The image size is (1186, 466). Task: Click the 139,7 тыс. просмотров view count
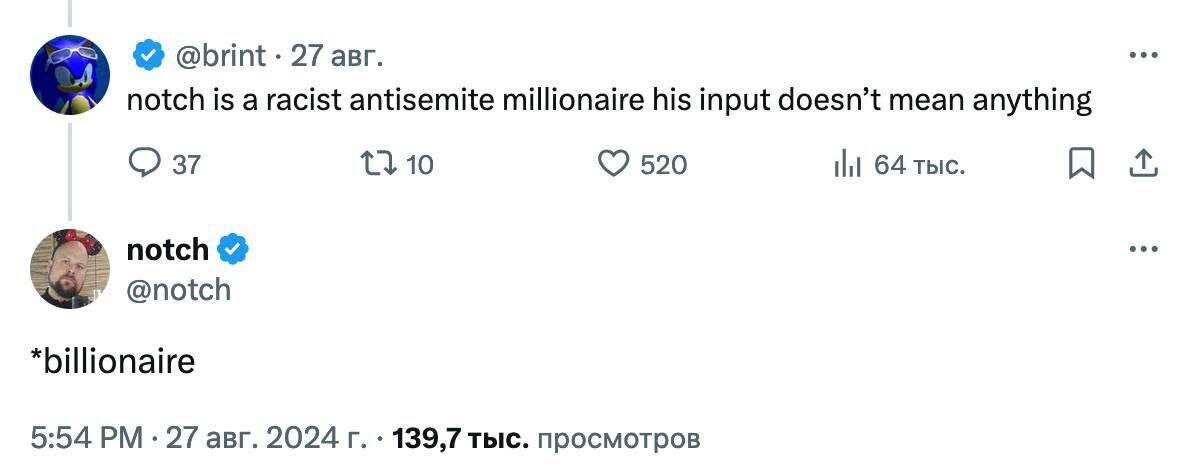click(x=546, y=438)
